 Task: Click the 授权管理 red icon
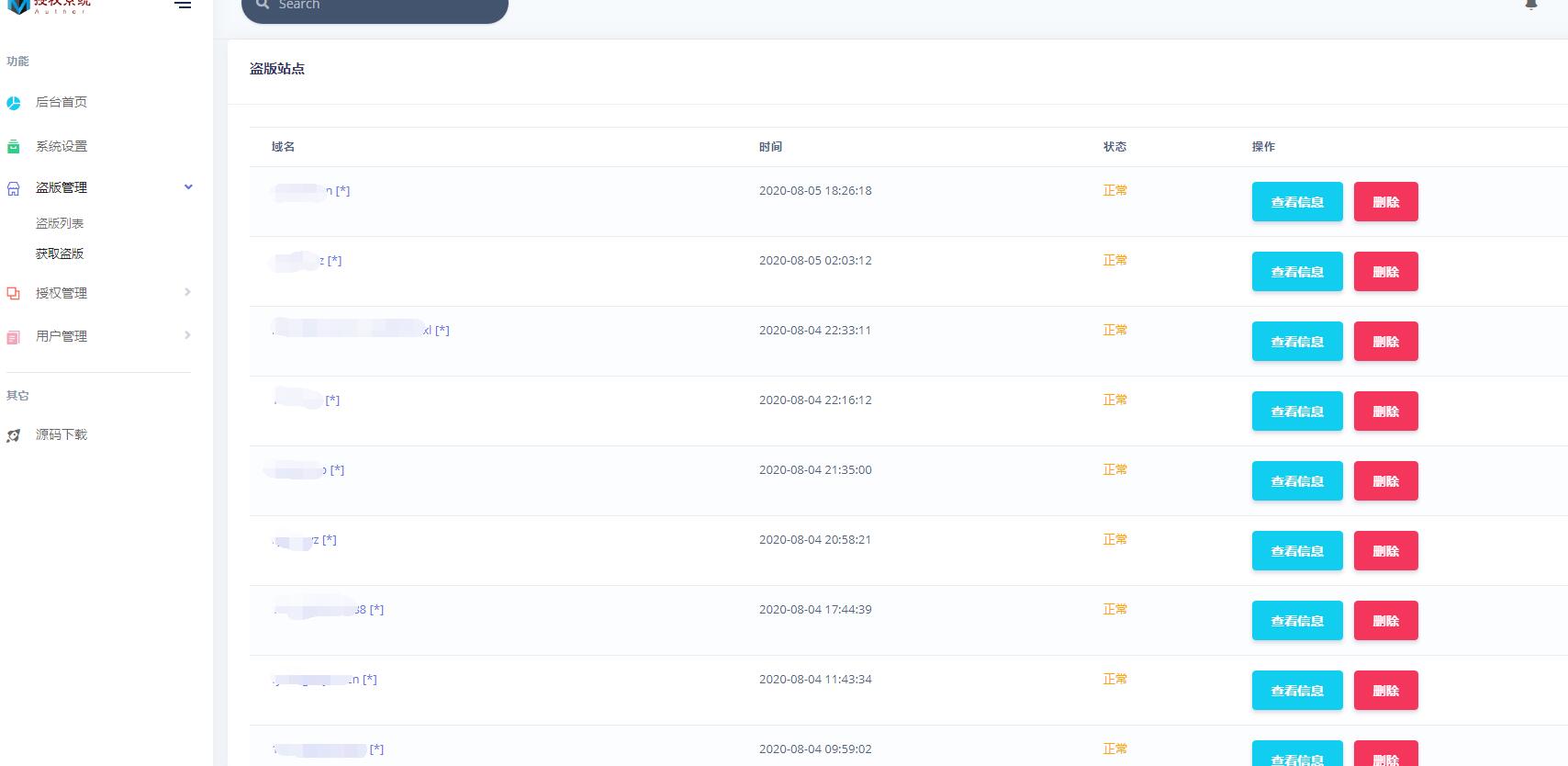click(14, 294)
